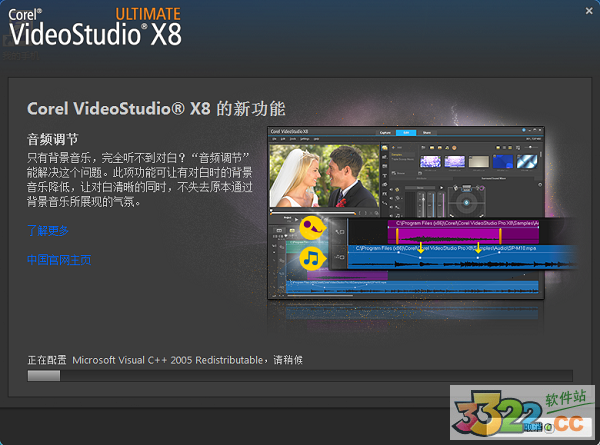Click the left yellow arrow on the music track
600x445 pixels.
point(421,246)
